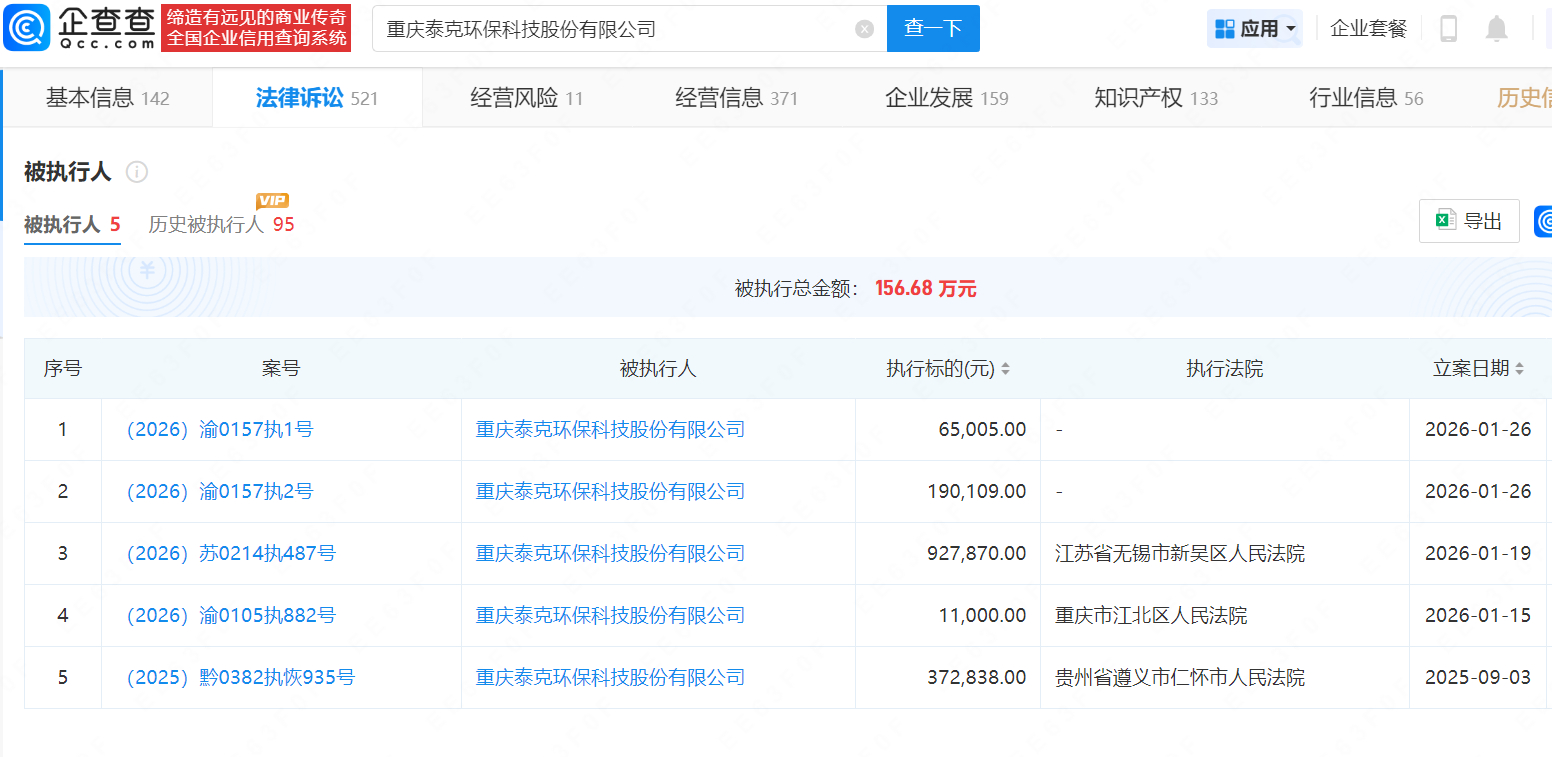1552x757 pixels.
Task: Click the Qcc.com logo
Action: point(79,28)
